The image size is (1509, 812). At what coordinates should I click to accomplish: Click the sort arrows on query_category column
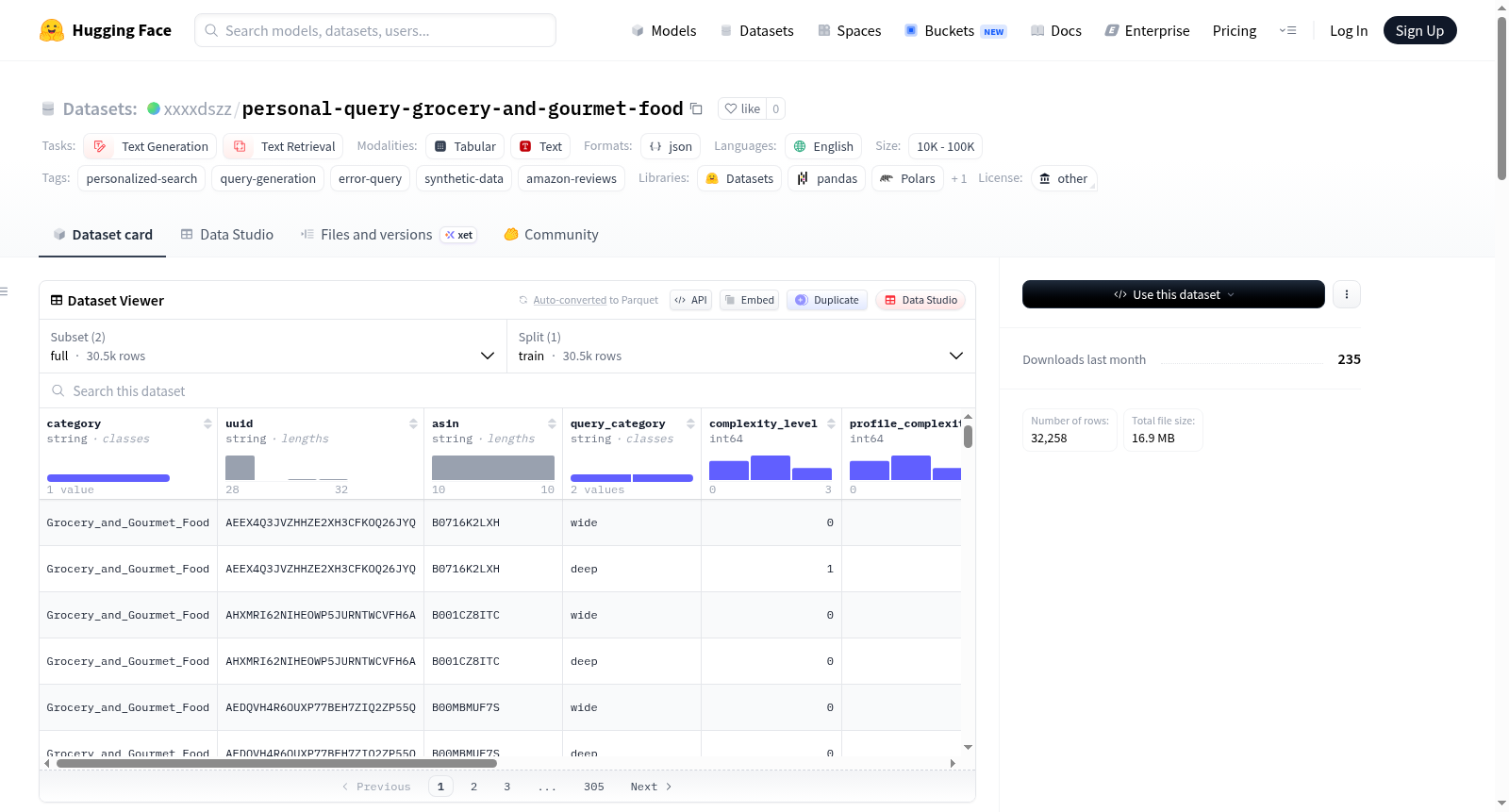(x=690, y=423)
